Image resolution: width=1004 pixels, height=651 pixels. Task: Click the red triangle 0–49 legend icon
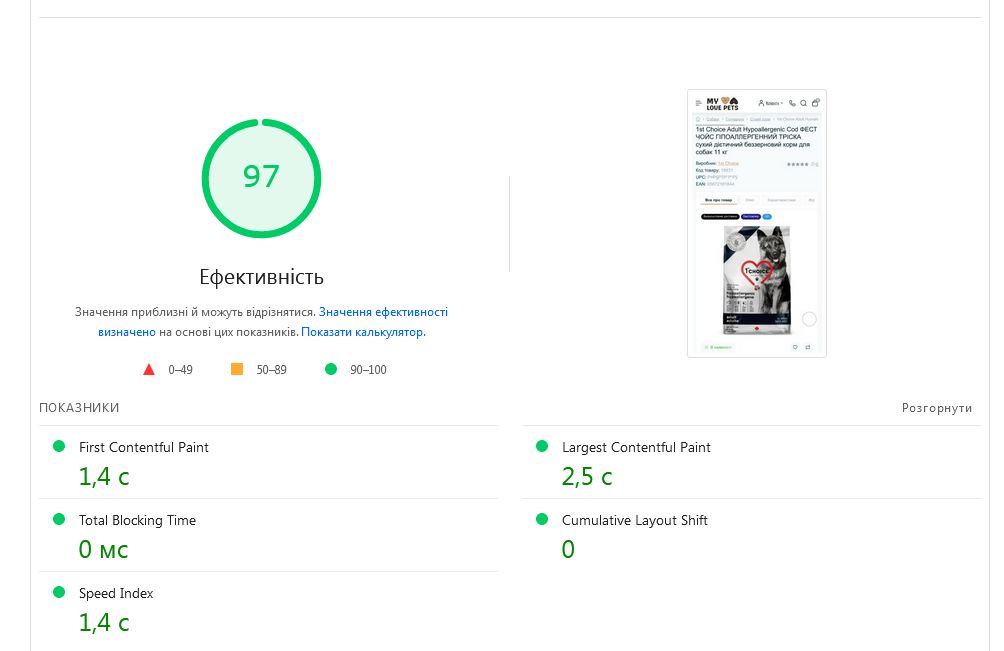pos(149,369)
